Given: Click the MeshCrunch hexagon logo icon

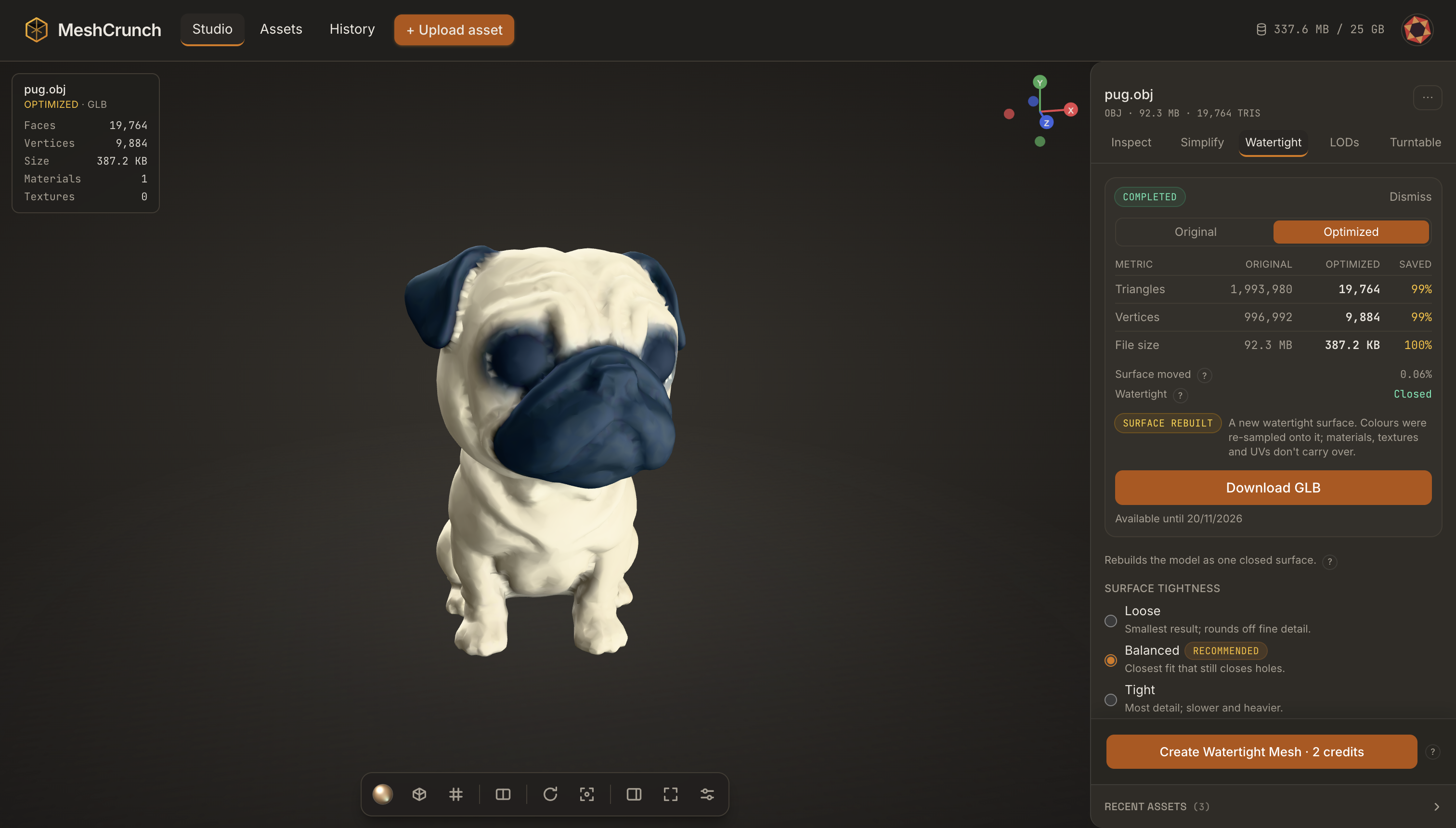Looking at the screenshot, I should (37, 29).
